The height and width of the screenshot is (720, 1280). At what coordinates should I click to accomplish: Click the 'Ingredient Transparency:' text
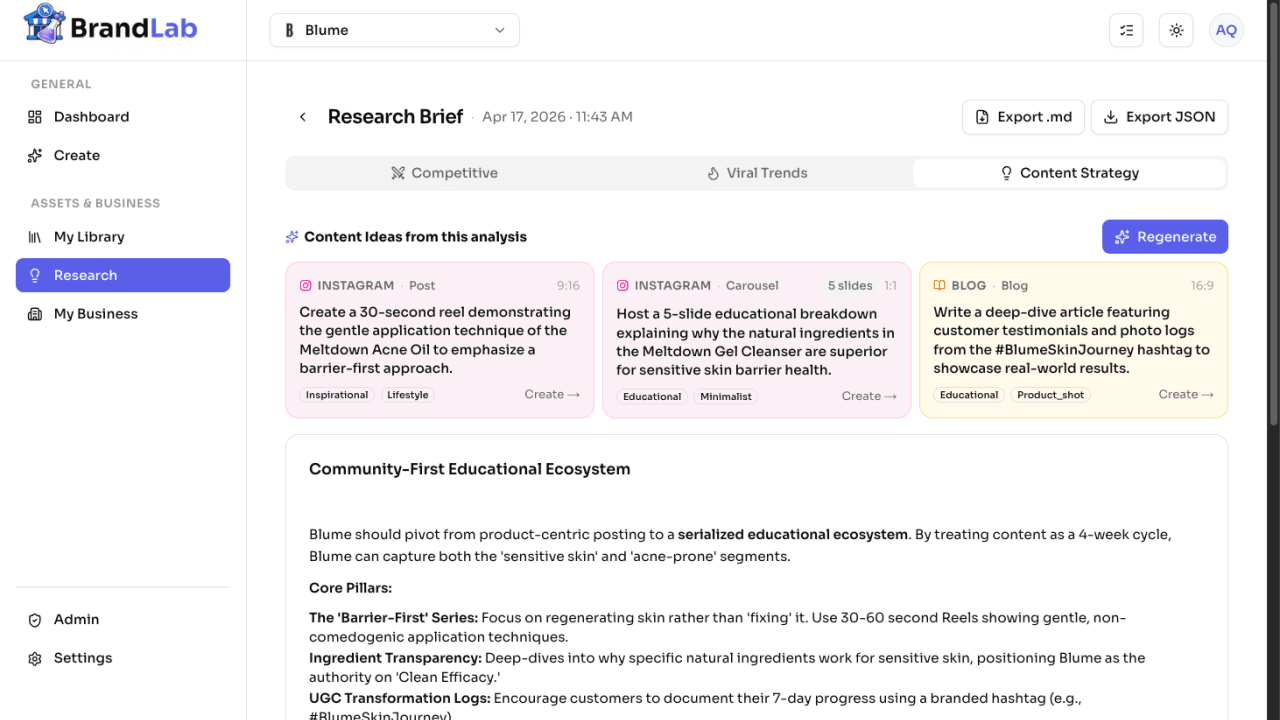coord(395,658)
